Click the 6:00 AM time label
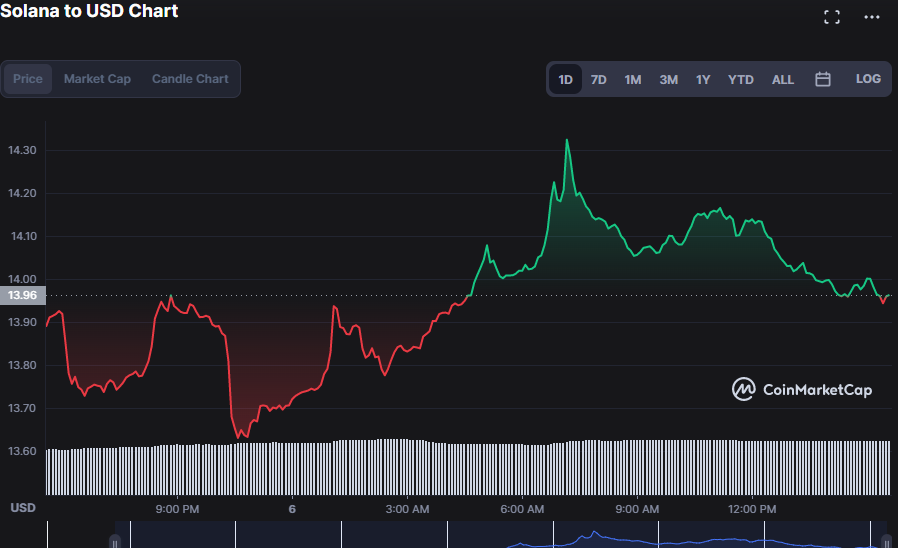The width and height of the screenshot is (898, 548). coord(522,509)
